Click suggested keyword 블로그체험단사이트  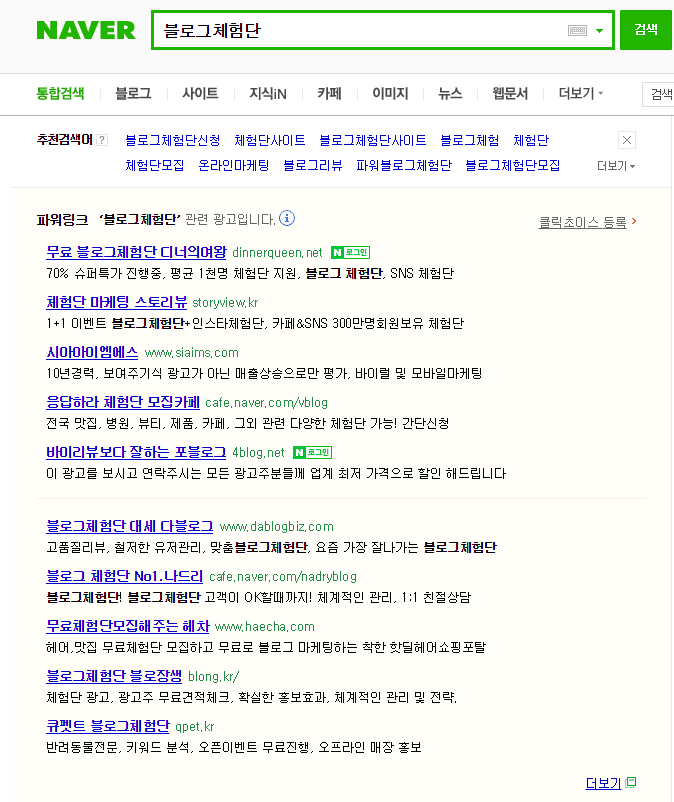pyautogui.click(x=372, y=140)
